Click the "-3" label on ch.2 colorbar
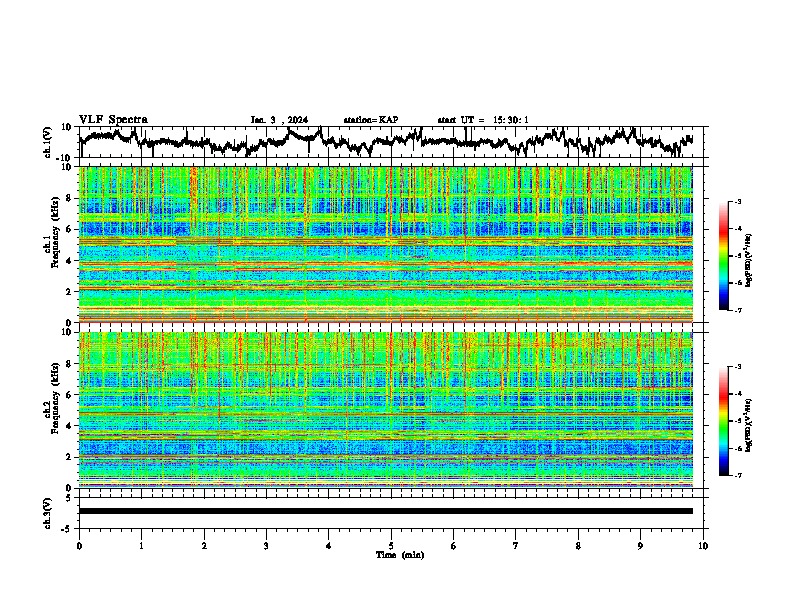The width and height of the screenshot is (792, 612). point(738,367)
